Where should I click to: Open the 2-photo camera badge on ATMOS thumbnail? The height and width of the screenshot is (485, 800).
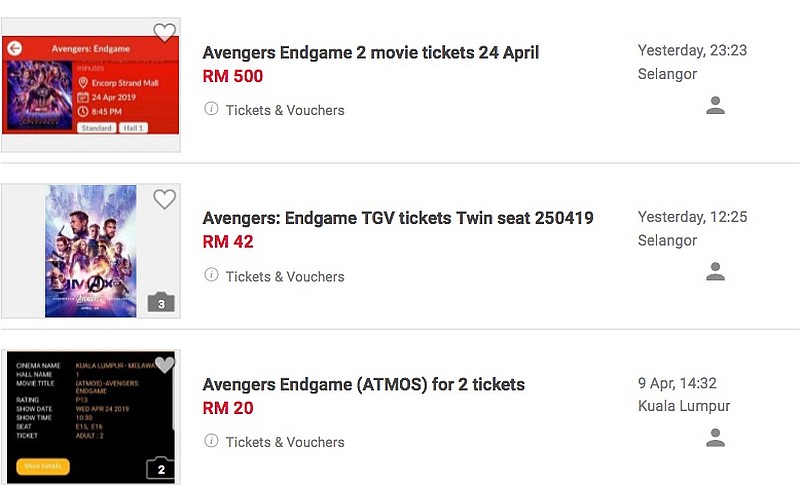[160, 468]
